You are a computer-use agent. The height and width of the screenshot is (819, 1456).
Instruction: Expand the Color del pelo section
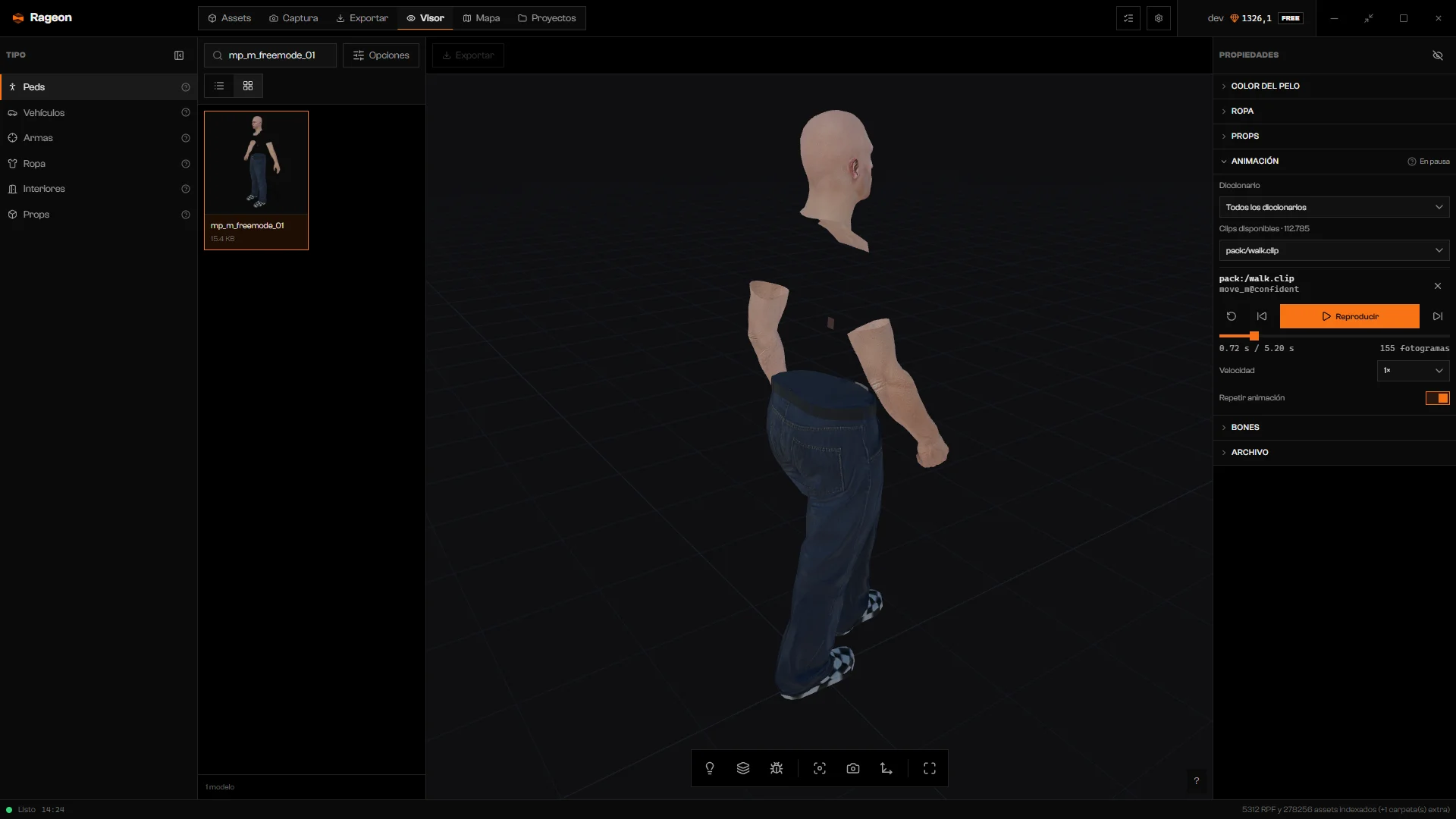1334,86
